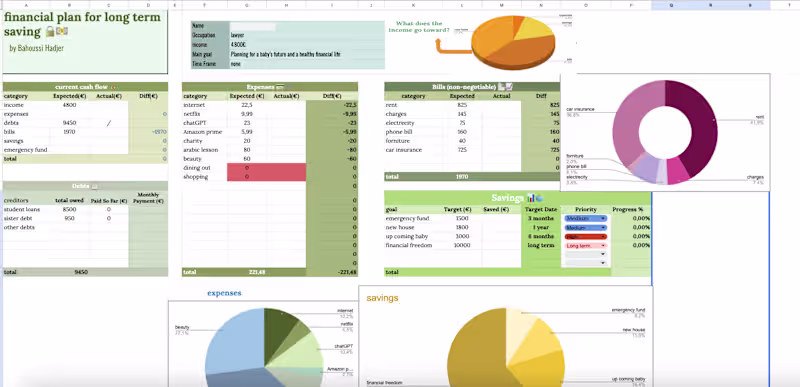
Task: Select the bills Diff cell '-1970' in cash flow
Action: point(147,132)
